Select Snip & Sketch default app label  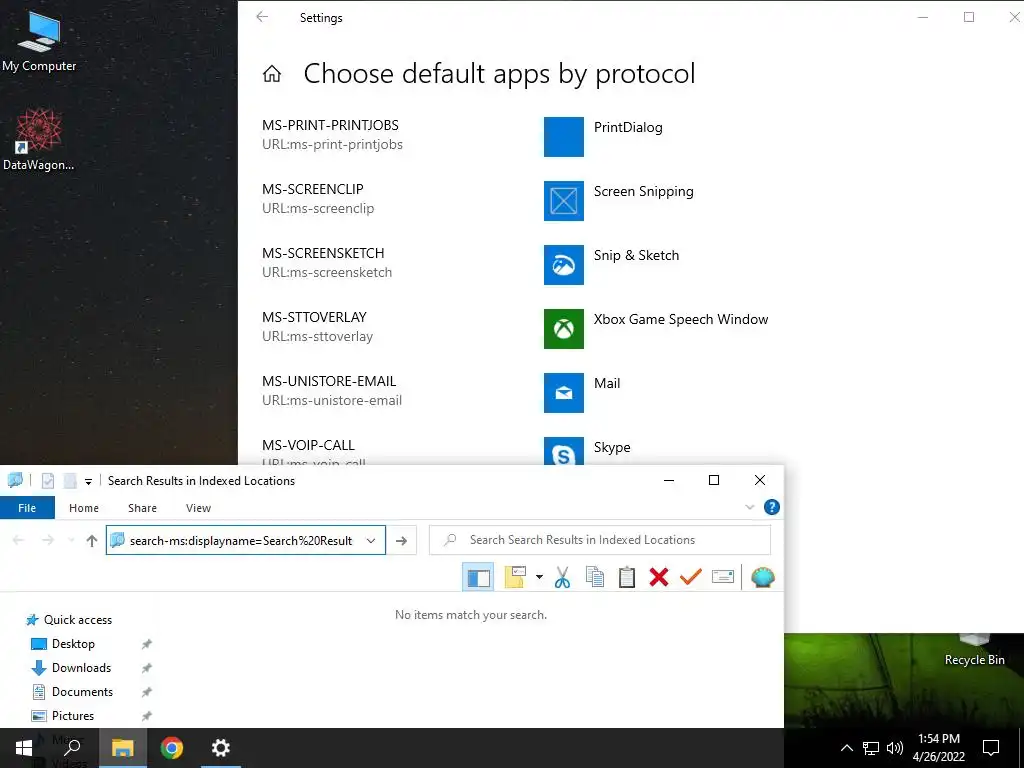636,255
